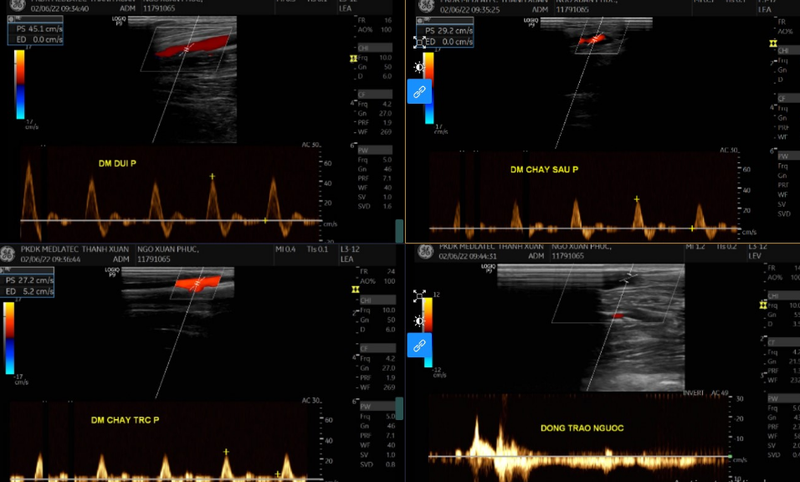The height and width of the screenshot is (482, 800).
Task: Click the blue link icon in the top-right panel
Action: [420, 91]
